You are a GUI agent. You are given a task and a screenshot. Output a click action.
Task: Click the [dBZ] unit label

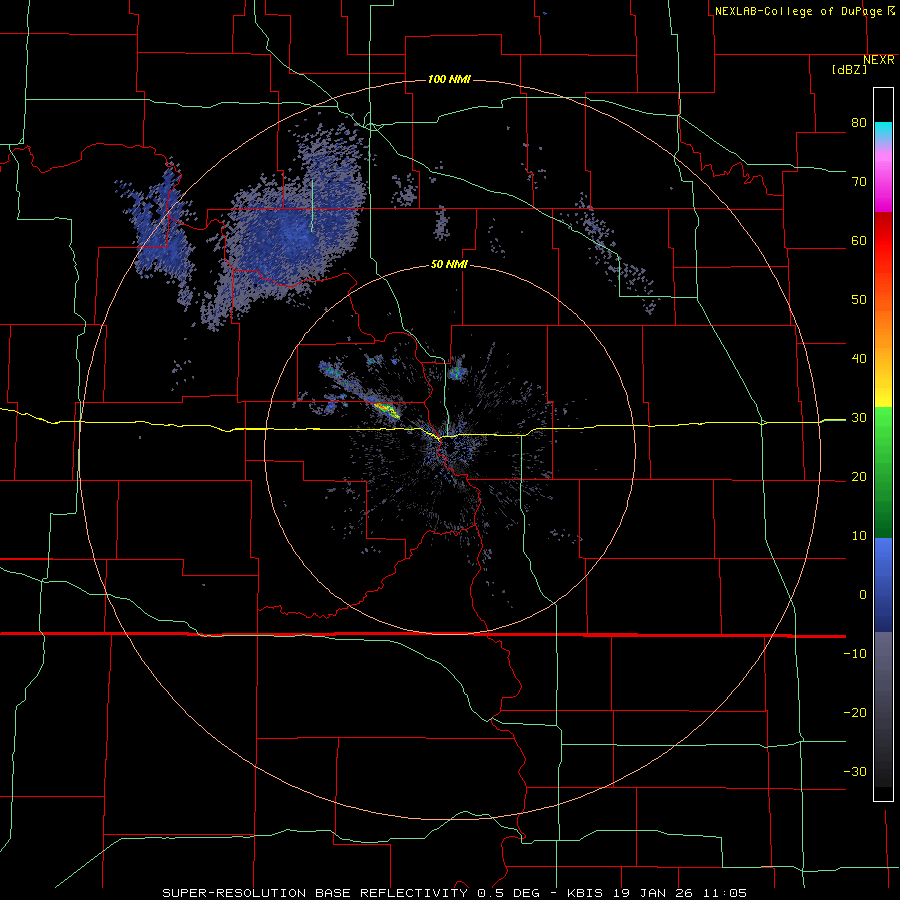tap(849, 69)
